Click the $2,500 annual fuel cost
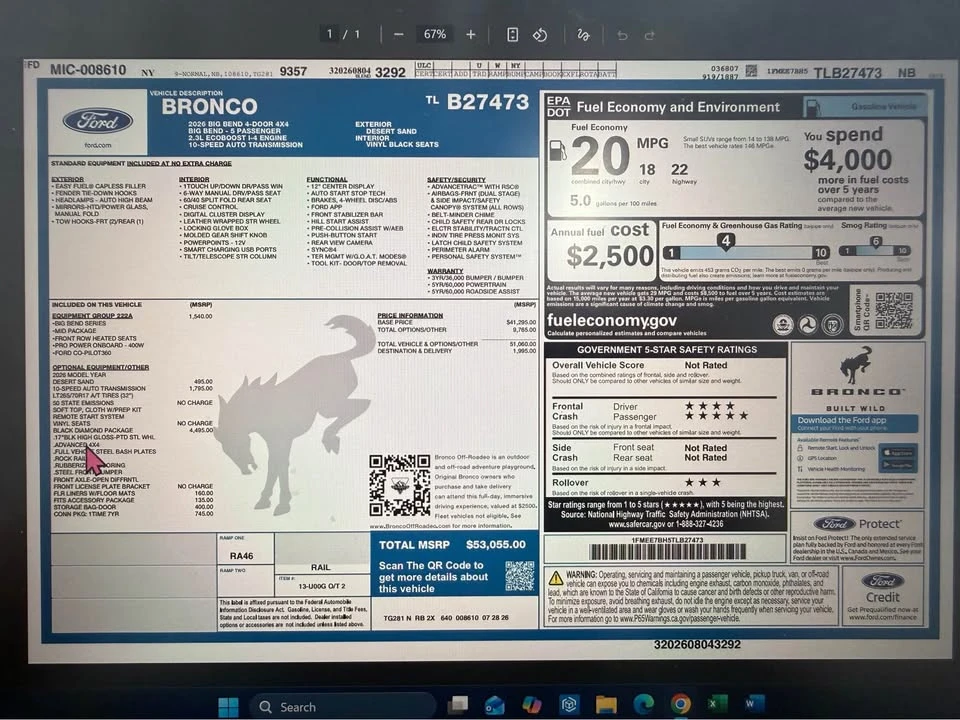The height and width of the screenshot is (720, 960). 610,256
